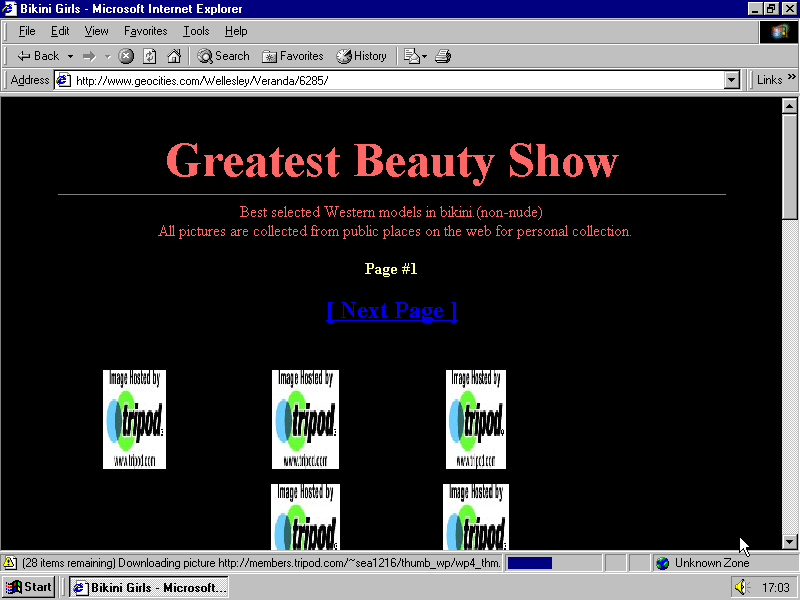
Task: Click the Windows logo throbber icon
Action: click(x=779, y=32)
